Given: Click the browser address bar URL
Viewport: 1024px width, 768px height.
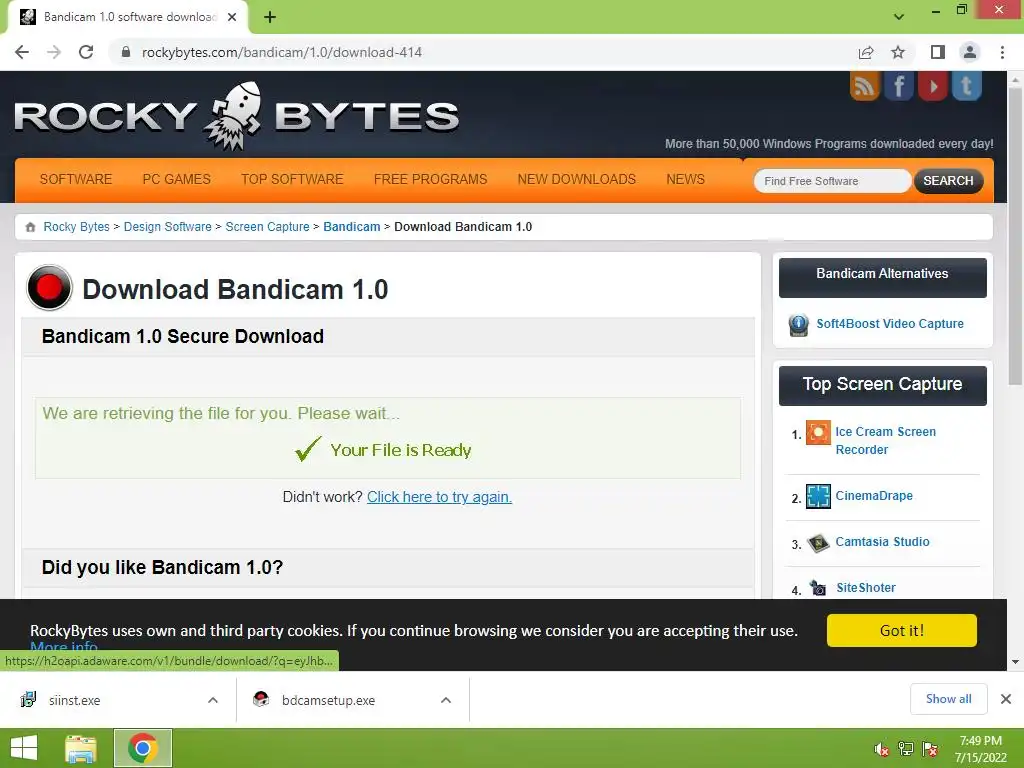Looking at the screenshot, I should pos(281,52).
